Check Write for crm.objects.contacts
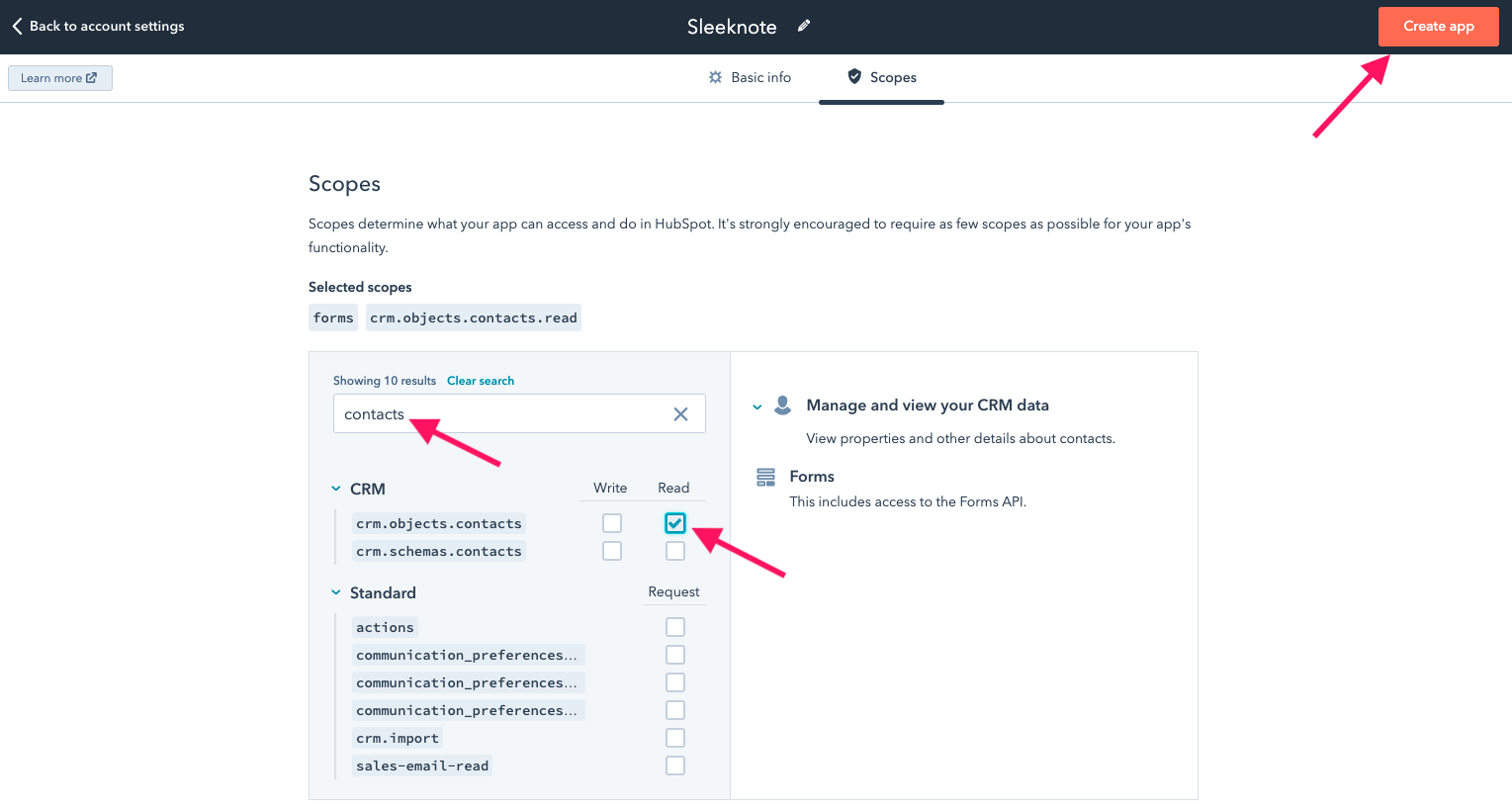1512x811 pixels. click(x=612, y=523)
